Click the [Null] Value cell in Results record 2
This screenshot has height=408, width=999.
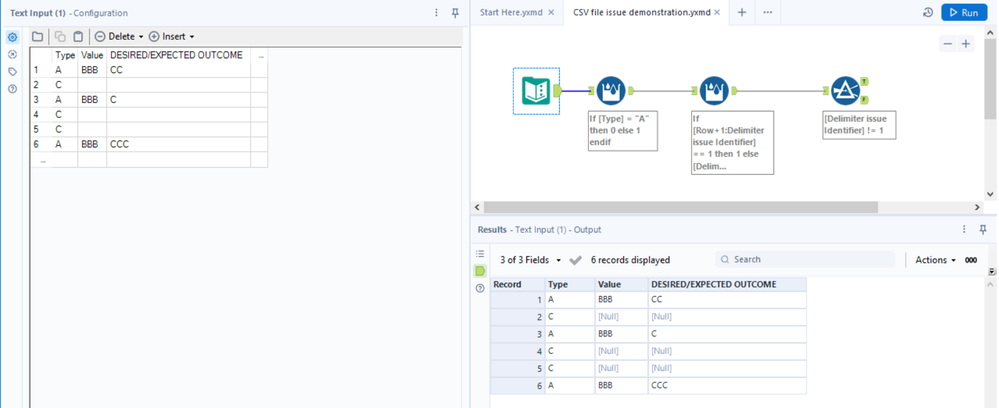(x=622, y=317)
